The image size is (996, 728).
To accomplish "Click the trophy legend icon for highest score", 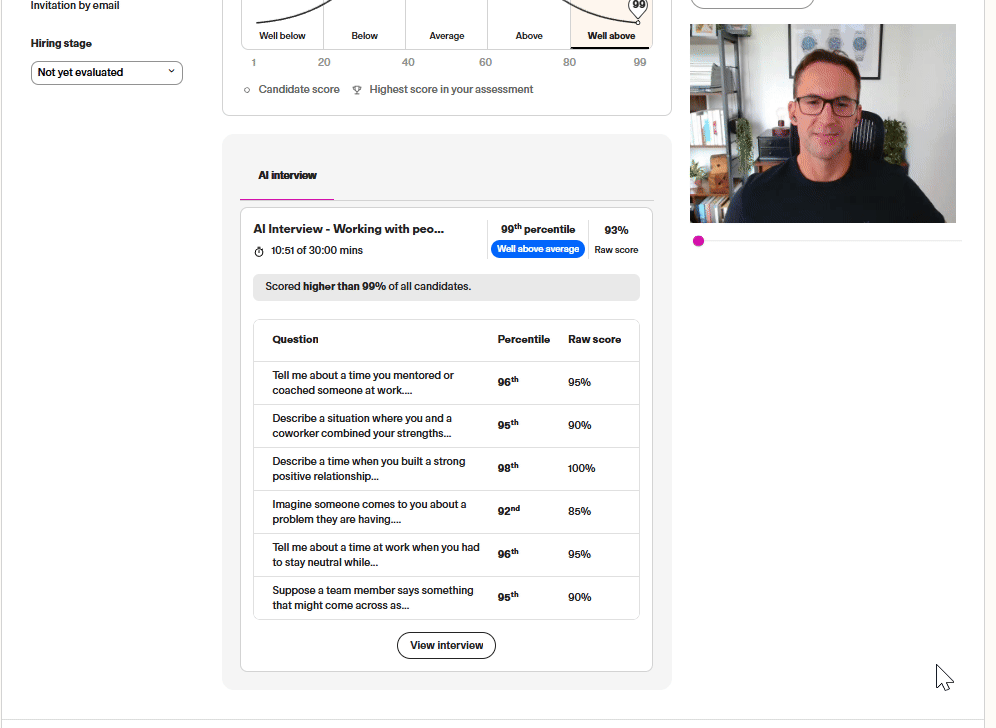I will 357,90.
